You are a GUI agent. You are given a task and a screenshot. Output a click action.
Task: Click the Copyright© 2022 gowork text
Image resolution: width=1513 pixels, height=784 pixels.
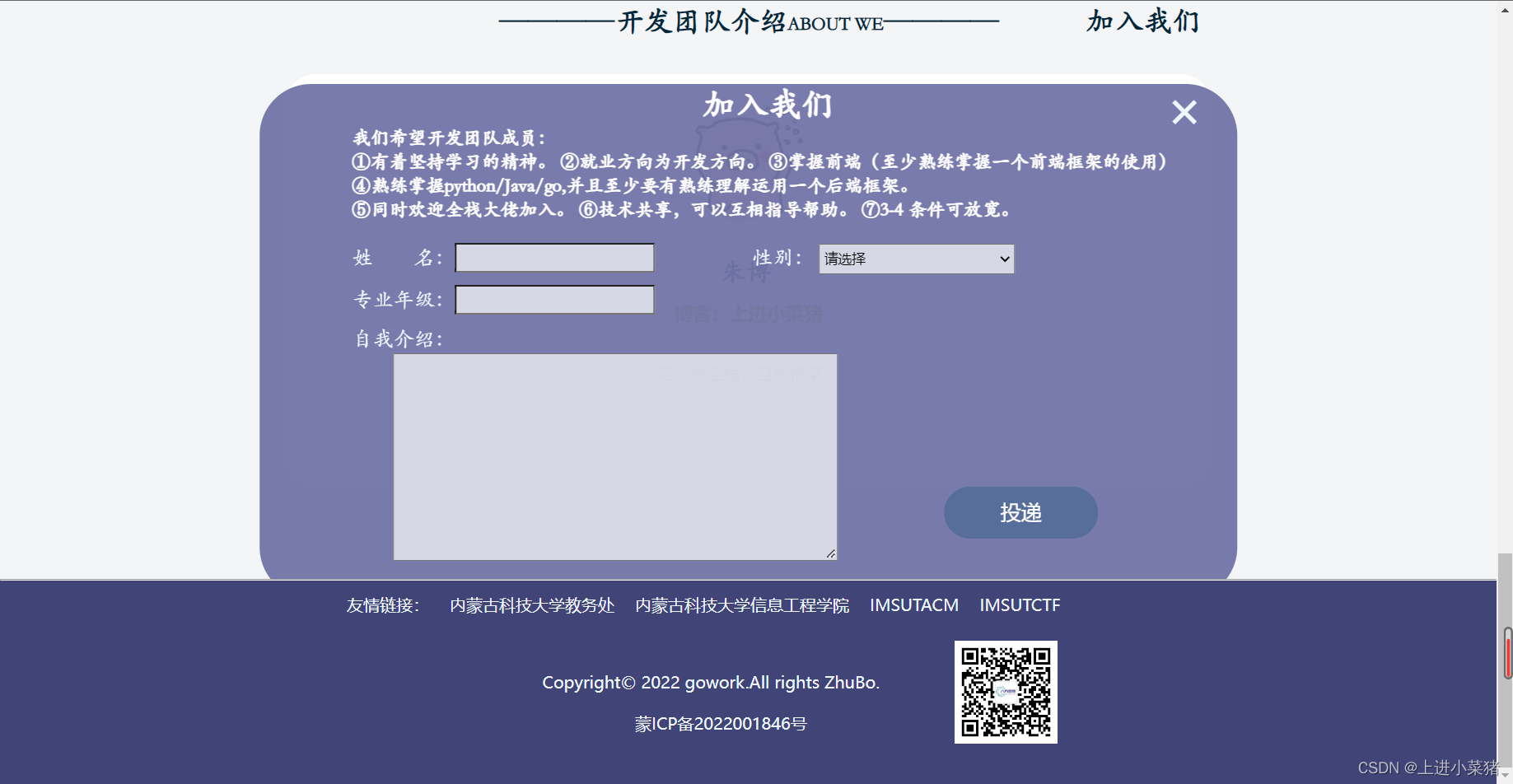711,683
